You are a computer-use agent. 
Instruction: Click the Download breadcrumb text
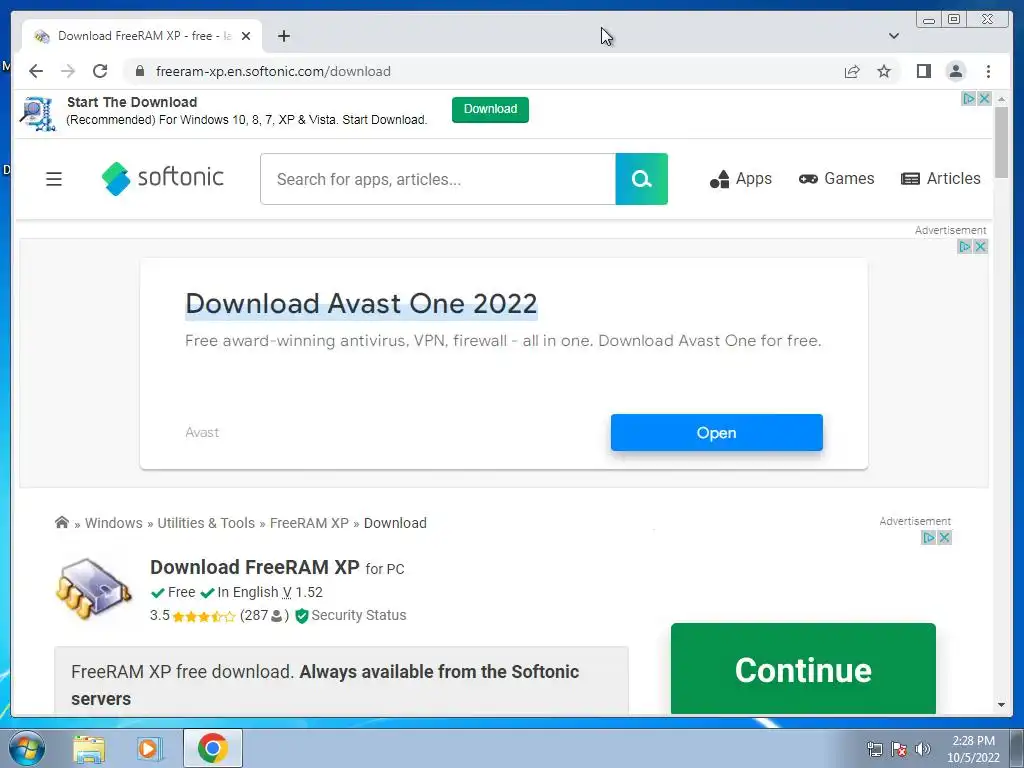[395, 523]
